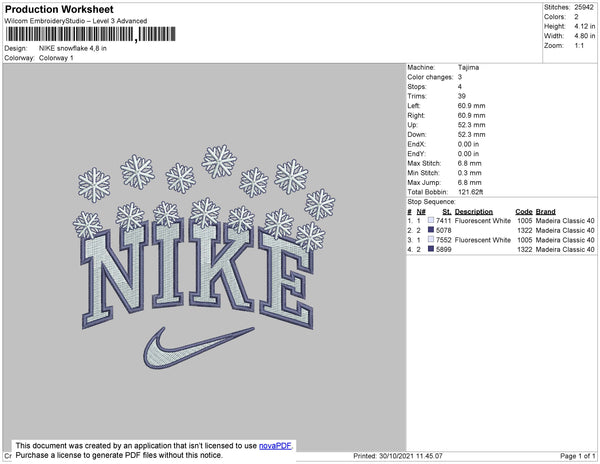Click the novaPDF hyperlink
Image resolution: width=600 pixels, height=464 pixels.
tap(275, 446)
